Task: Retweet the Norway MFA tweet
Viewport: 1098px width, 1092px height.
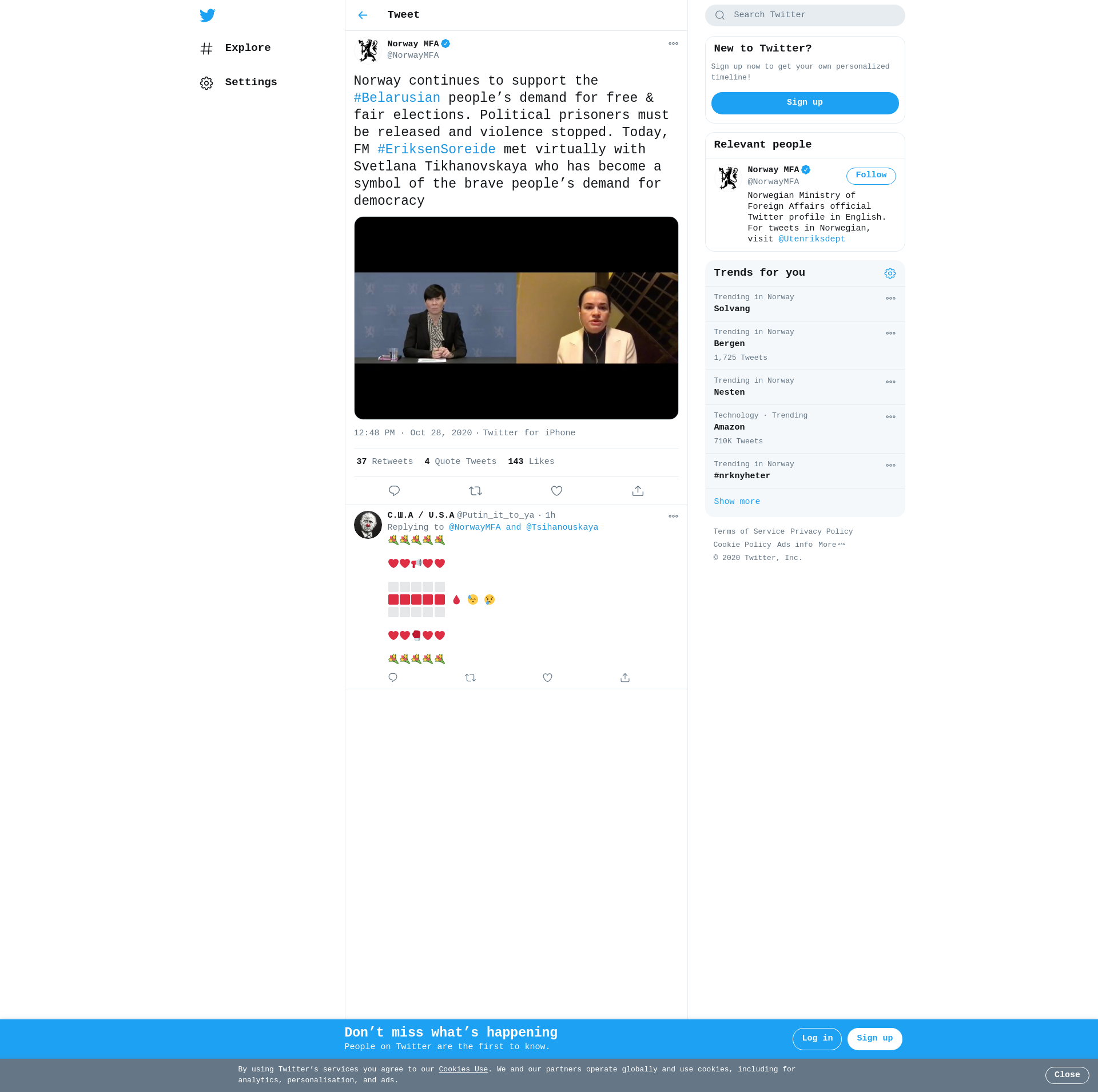Action: 475,491
